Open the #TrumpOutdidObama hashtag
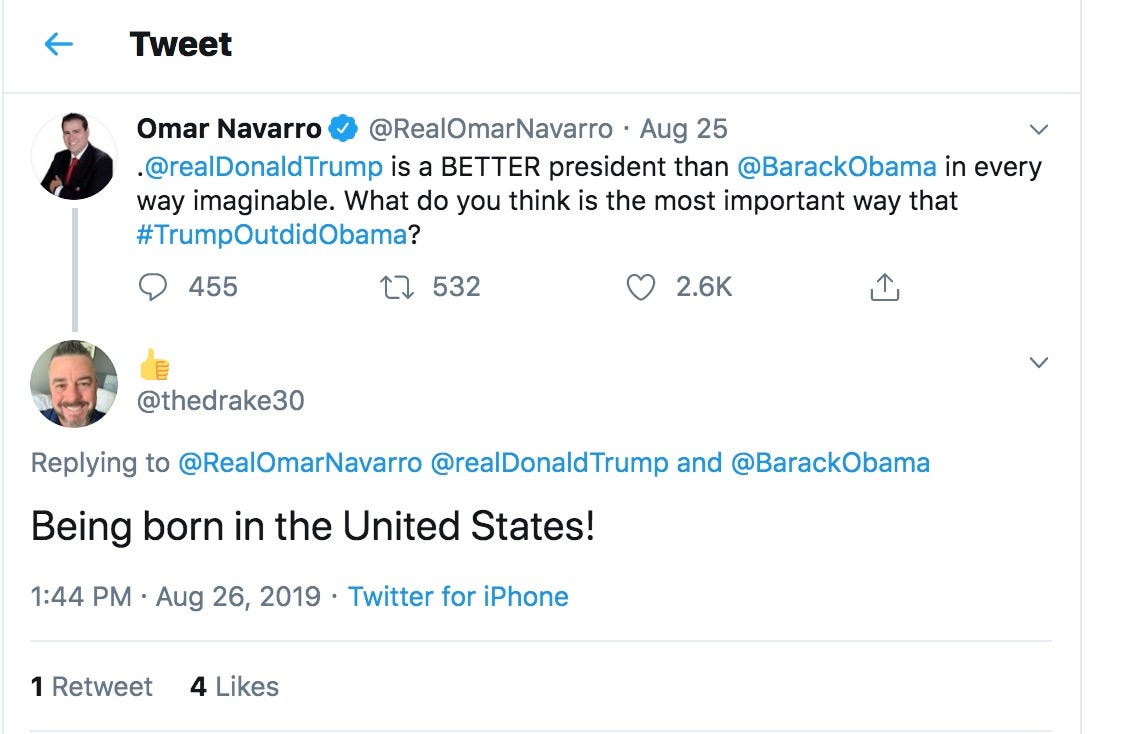The image size is (1122, 734). [x=272, y=236]
